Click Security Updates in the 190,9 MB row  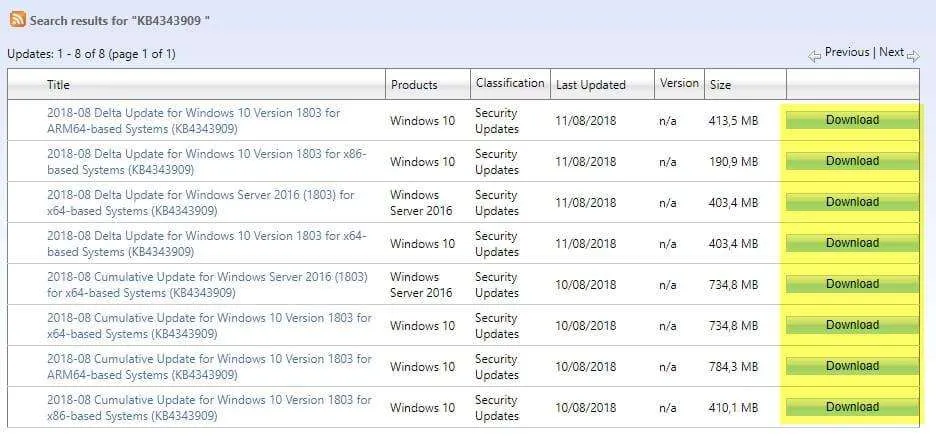point(497,162)
